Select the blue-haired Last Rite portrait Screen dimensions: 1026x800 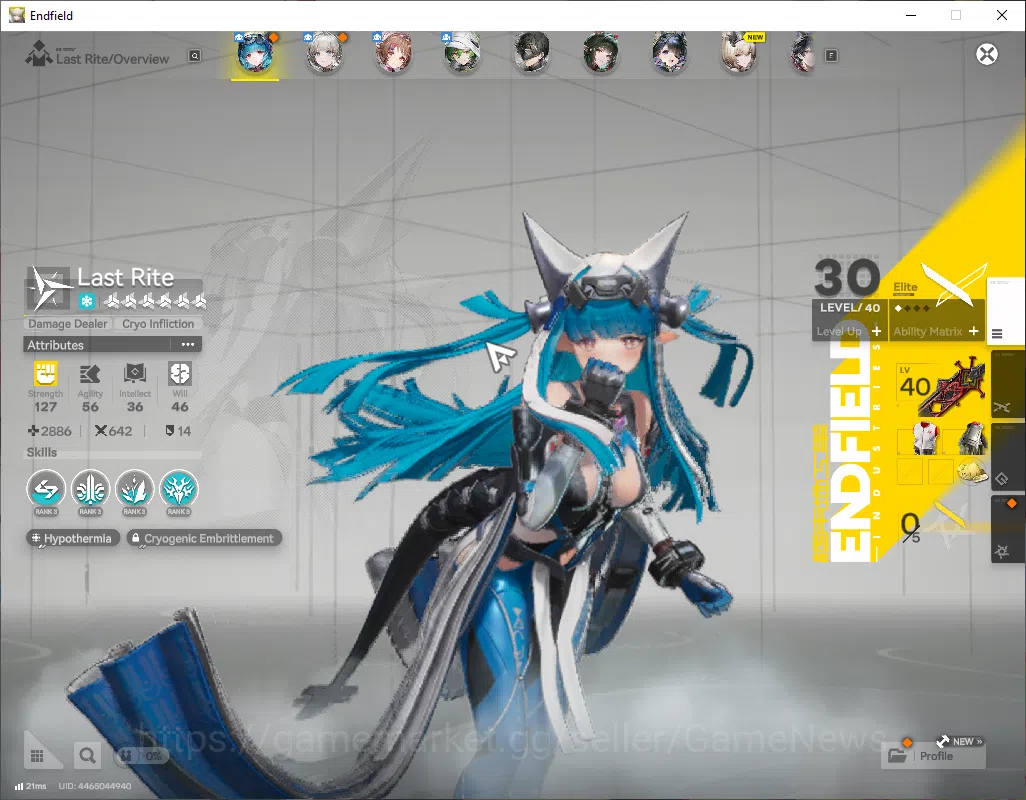[255, 54]
